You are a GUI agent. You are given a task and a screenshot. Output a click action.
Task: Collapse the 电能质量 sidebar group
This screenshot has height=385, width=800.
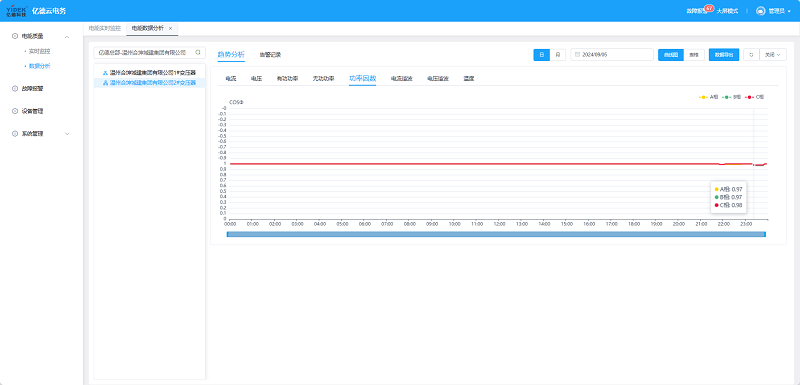[67, 36]
